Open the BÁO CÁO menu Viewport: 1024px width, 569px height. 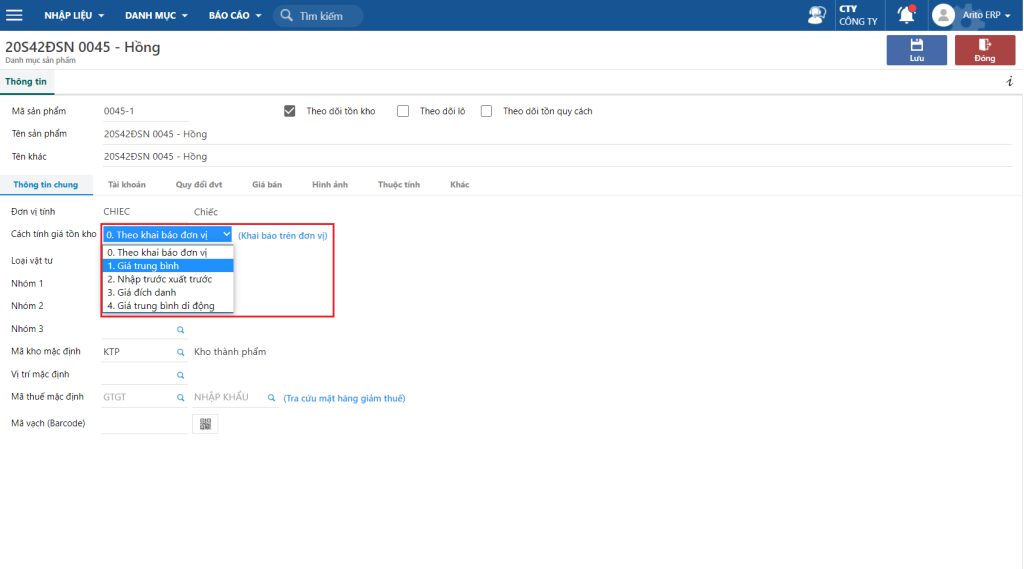(x=234, y=15)
